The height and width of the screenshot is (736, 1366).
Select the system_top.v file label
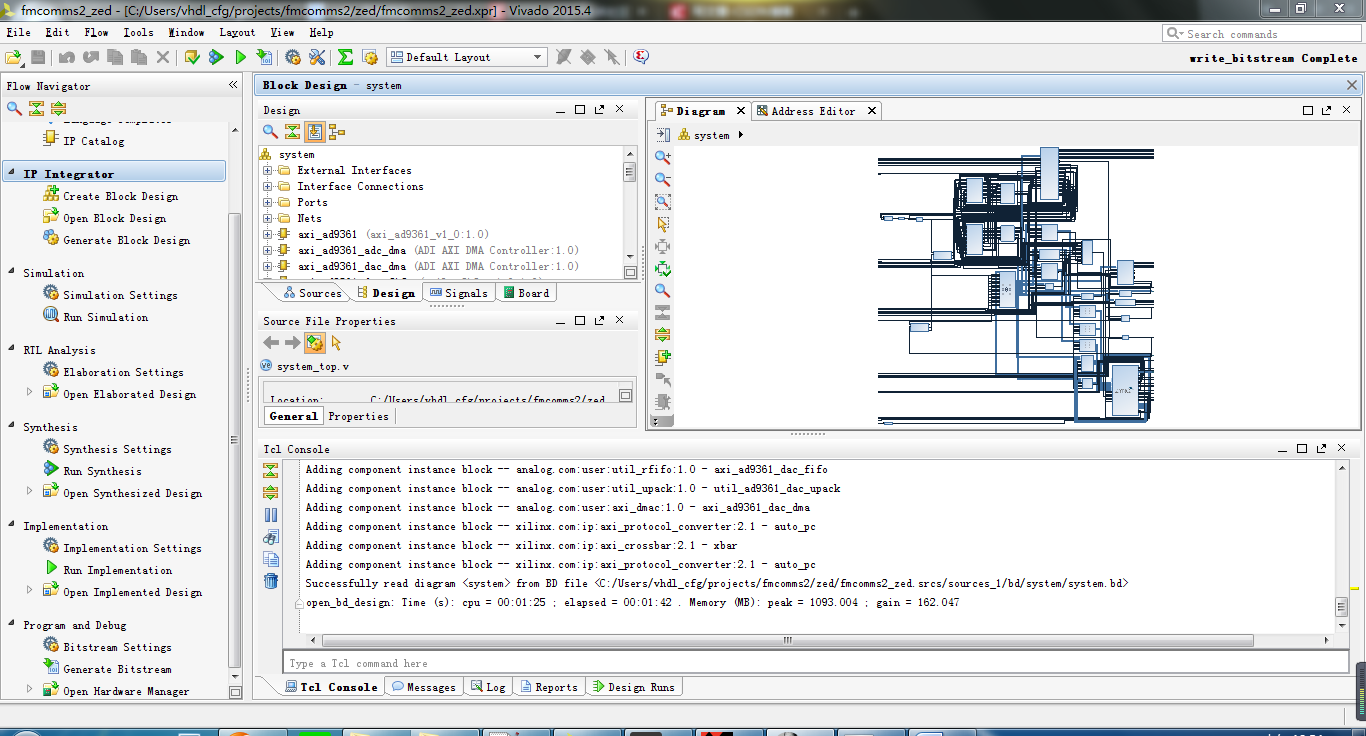click(313, 367)
